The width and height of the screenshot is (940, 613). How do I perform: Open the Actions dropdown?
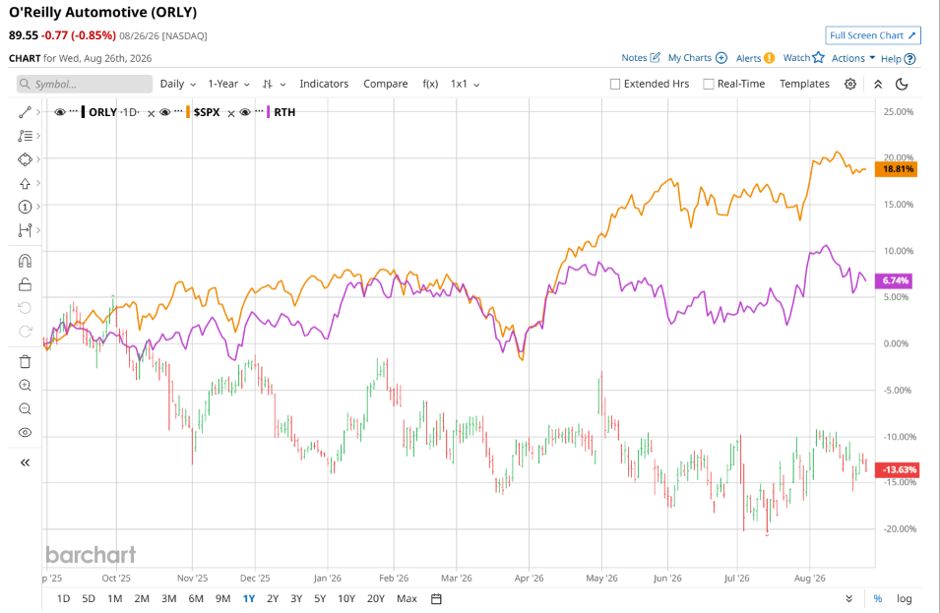pos(853,58)
